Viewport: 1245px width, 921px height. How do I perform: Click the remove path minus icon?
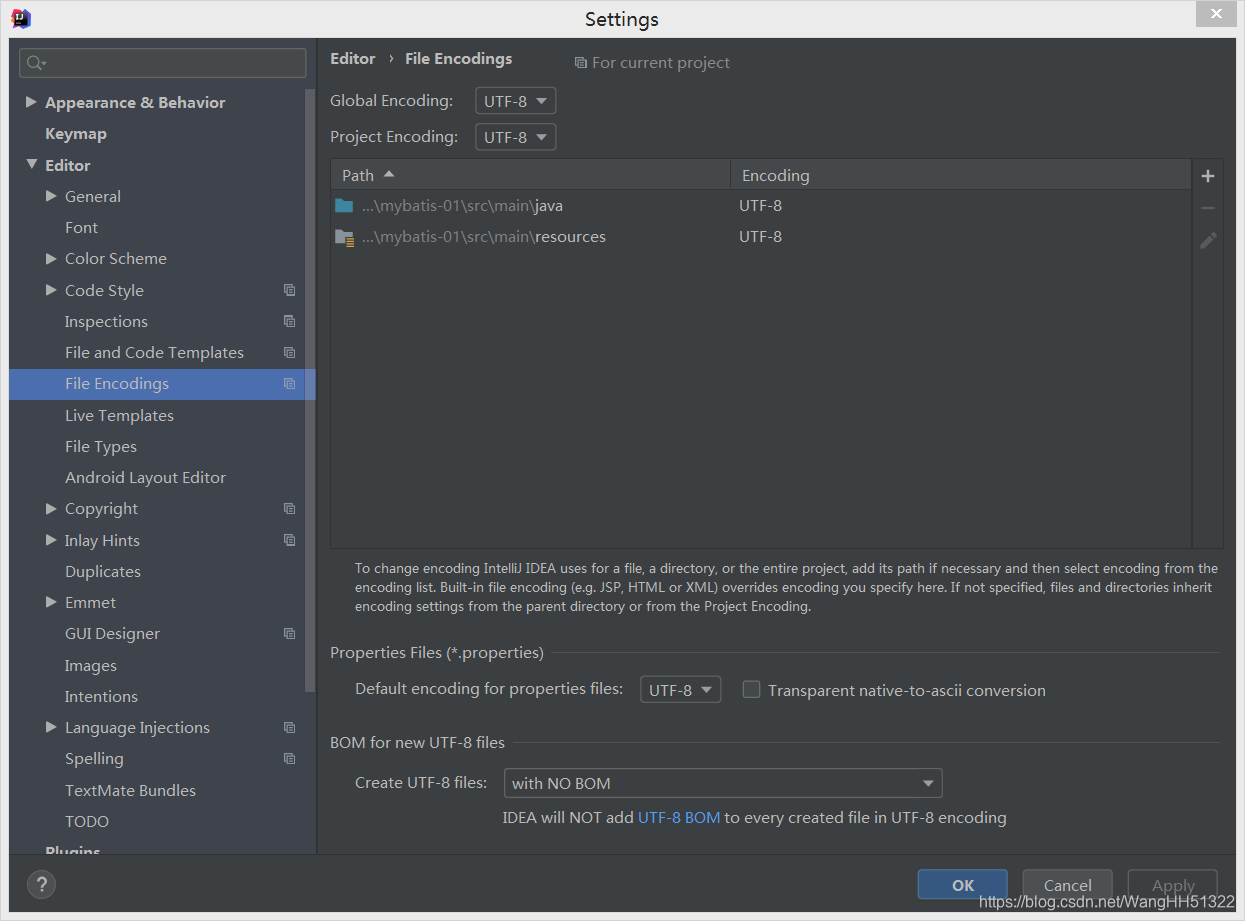tap(1208, 208)
